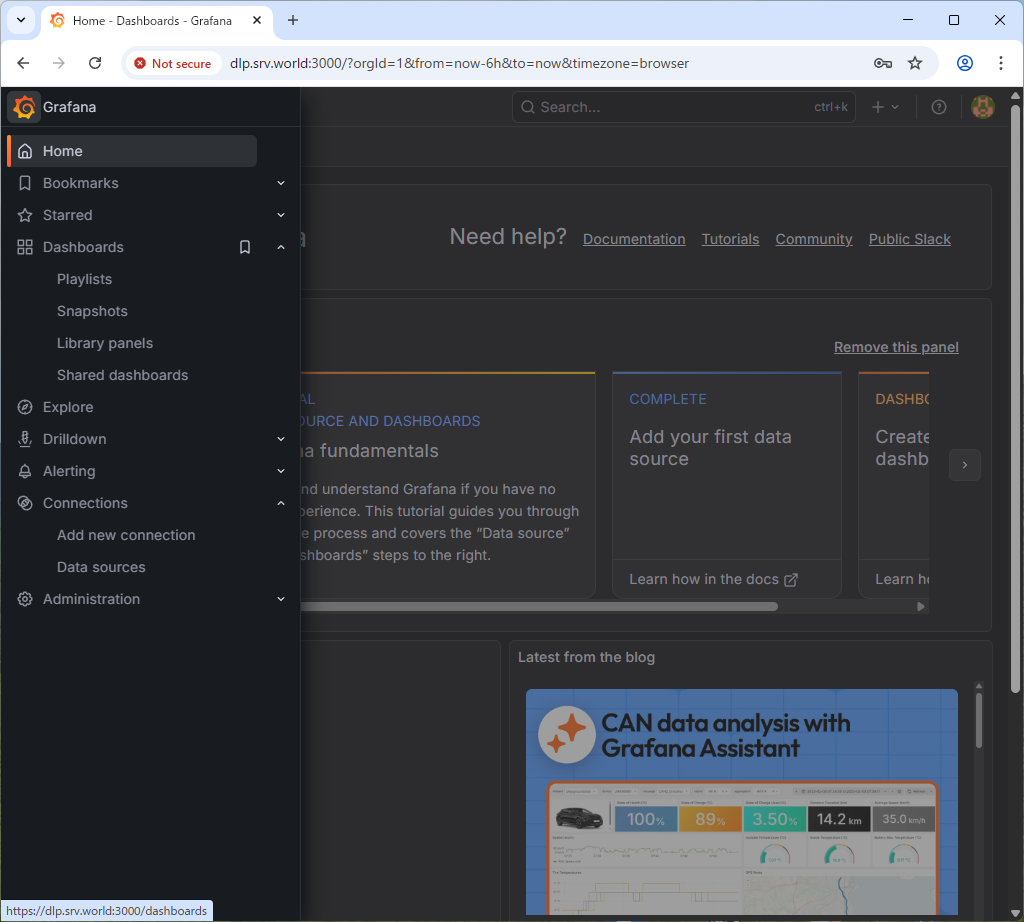The width and height of the screenshot is (1024, 922).
Task: Expand the Drilldown section chevron
Action: point(281,439)
